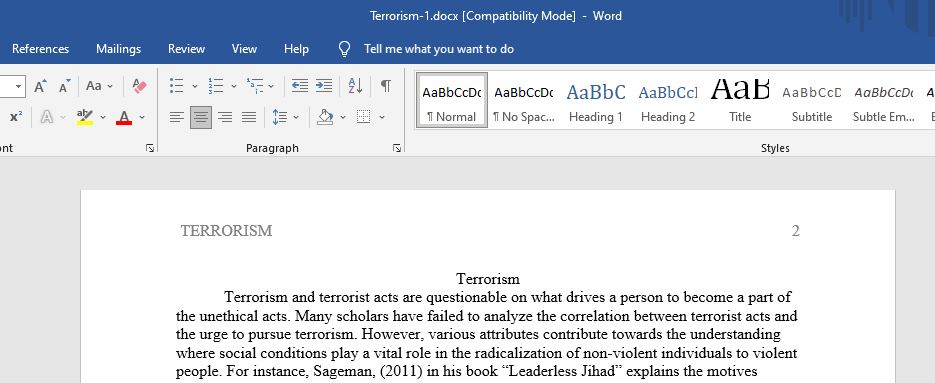Align text to the right
This screenshot has width=935, height=383.
(x=225, y=117)
